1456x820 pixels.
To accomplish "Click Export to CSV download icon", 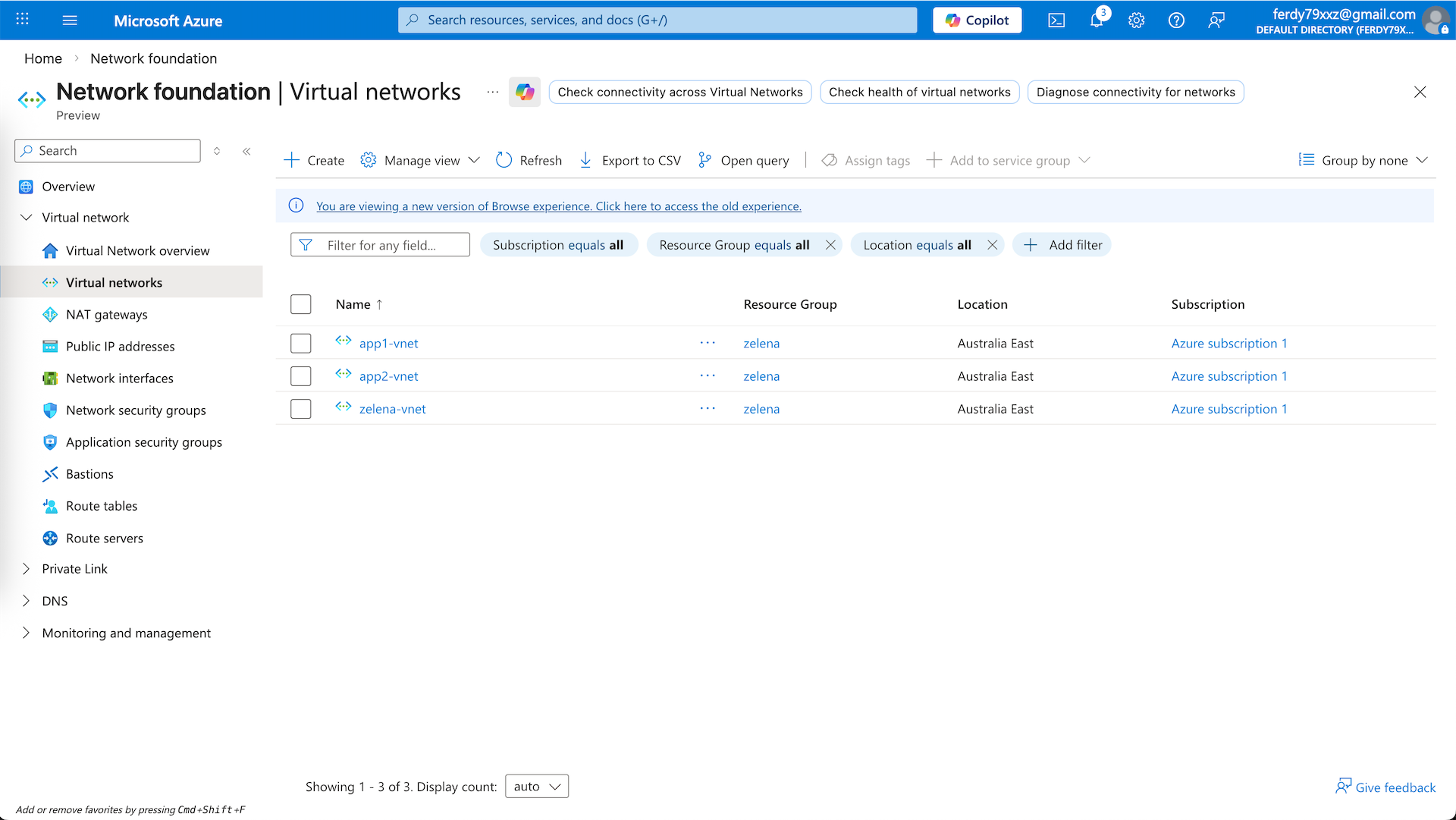I will coord(585,160).
